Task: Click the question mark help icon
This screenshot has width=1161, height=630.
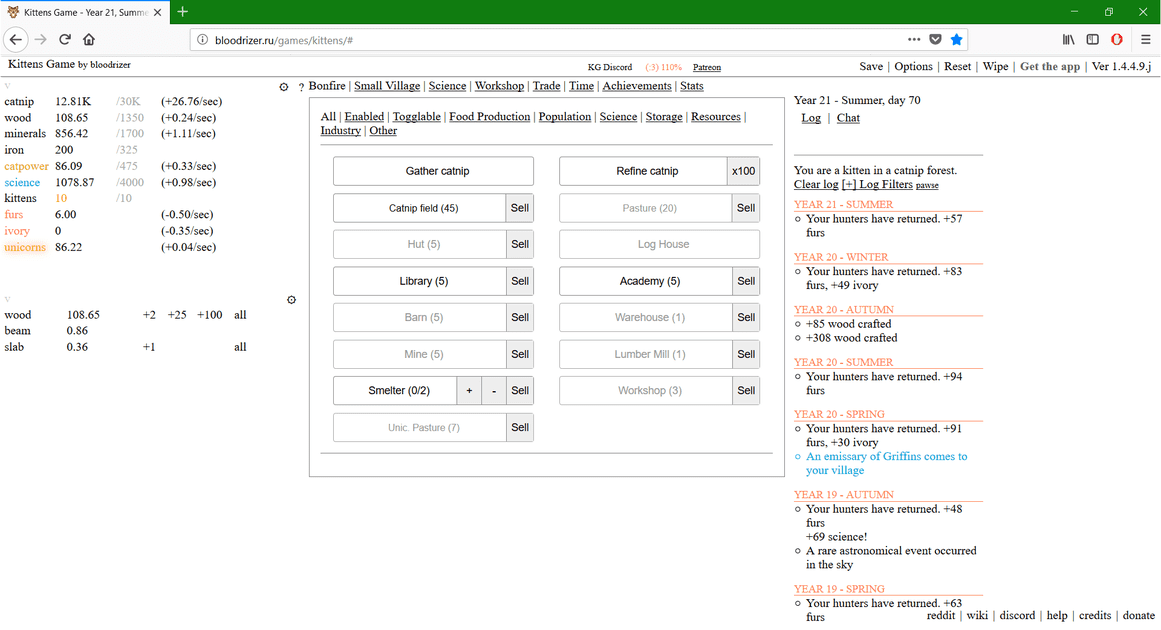Action: (x=301, y=87)
